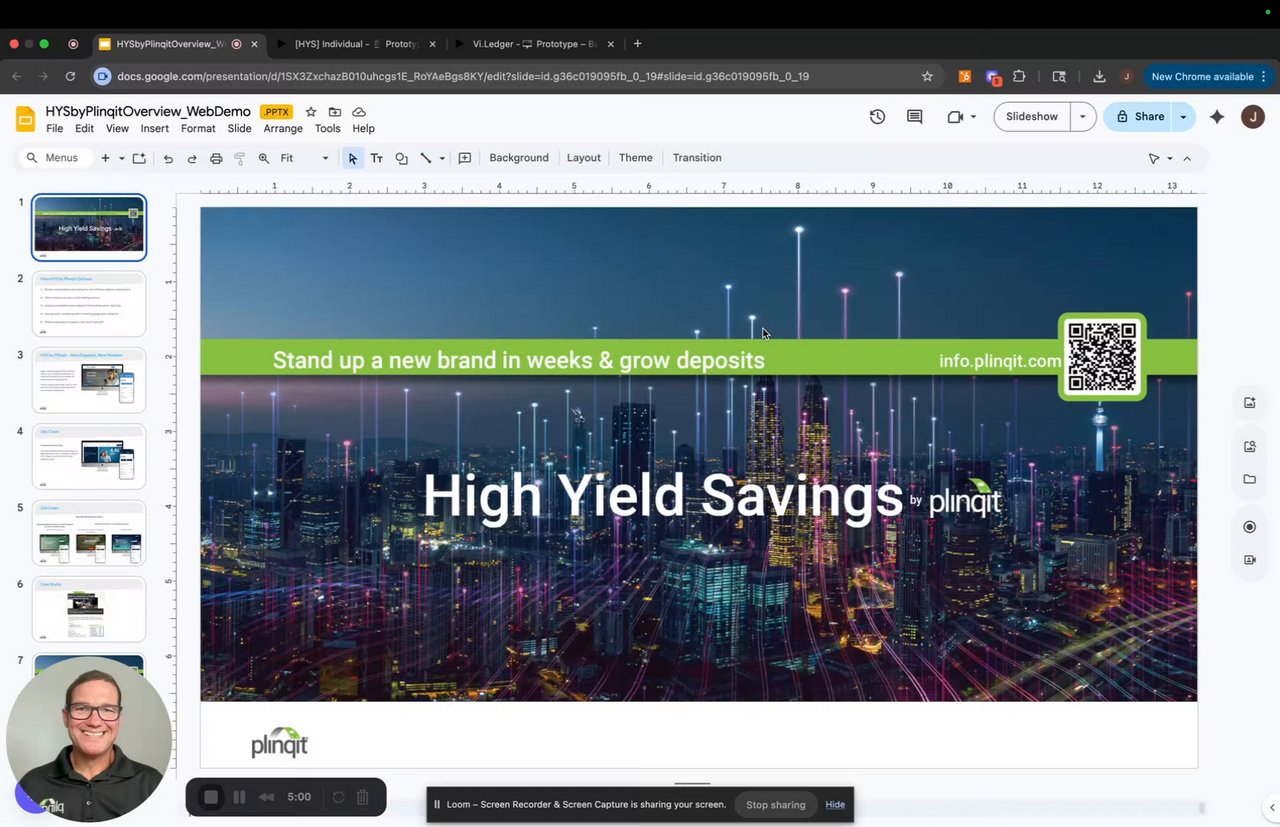Check the cloud document status icon
Viewport: 1280px width, 827px height.
click(359, 112)
